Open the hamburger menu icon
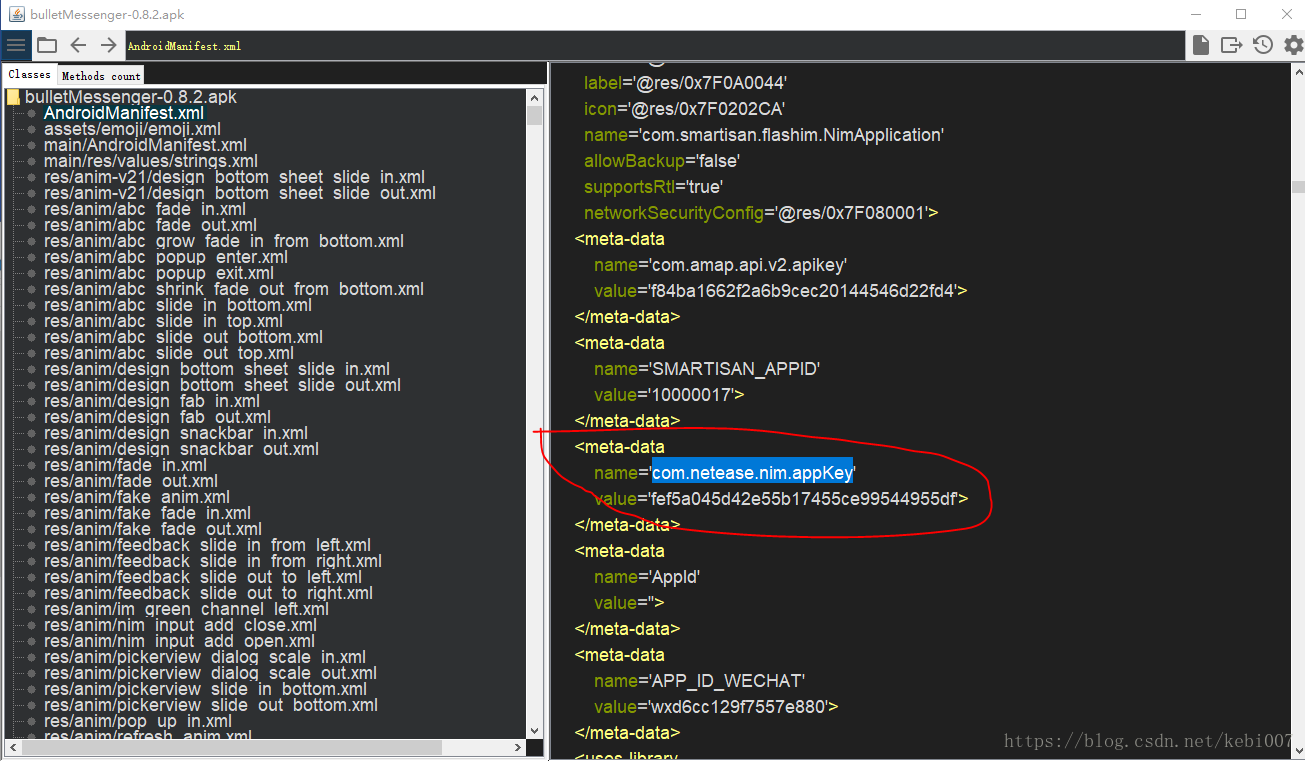1305x761 pixels. click(x=16, y=45)
